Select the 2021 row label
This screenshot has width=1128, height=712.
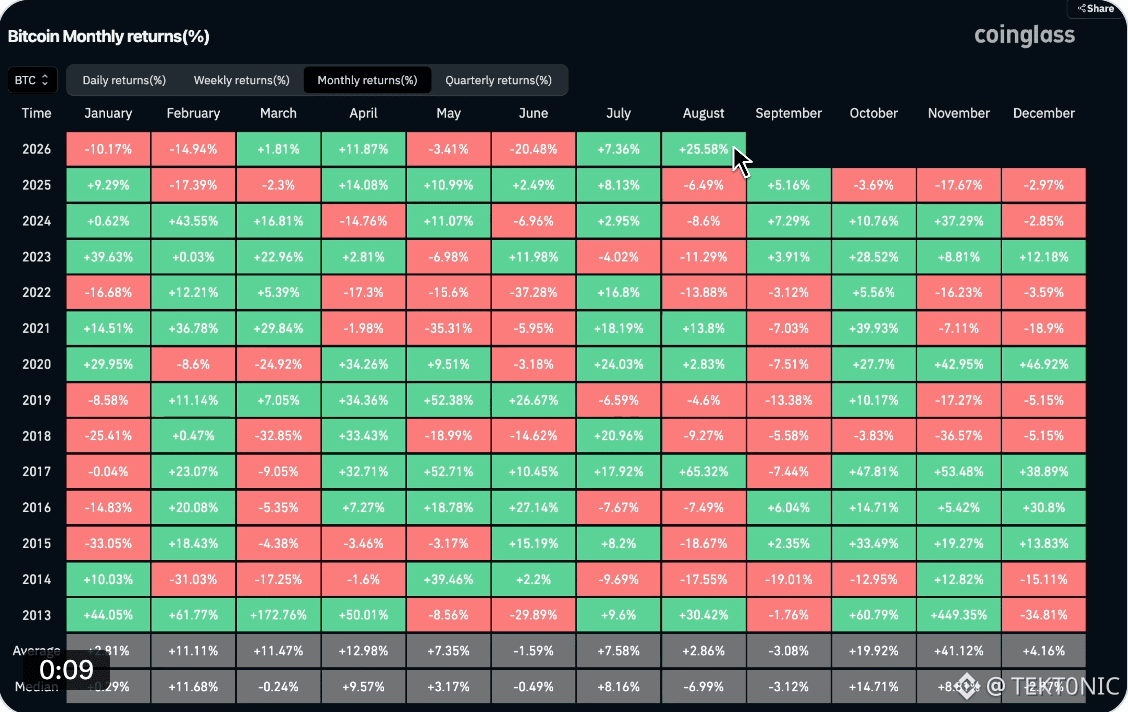point(36,328)
